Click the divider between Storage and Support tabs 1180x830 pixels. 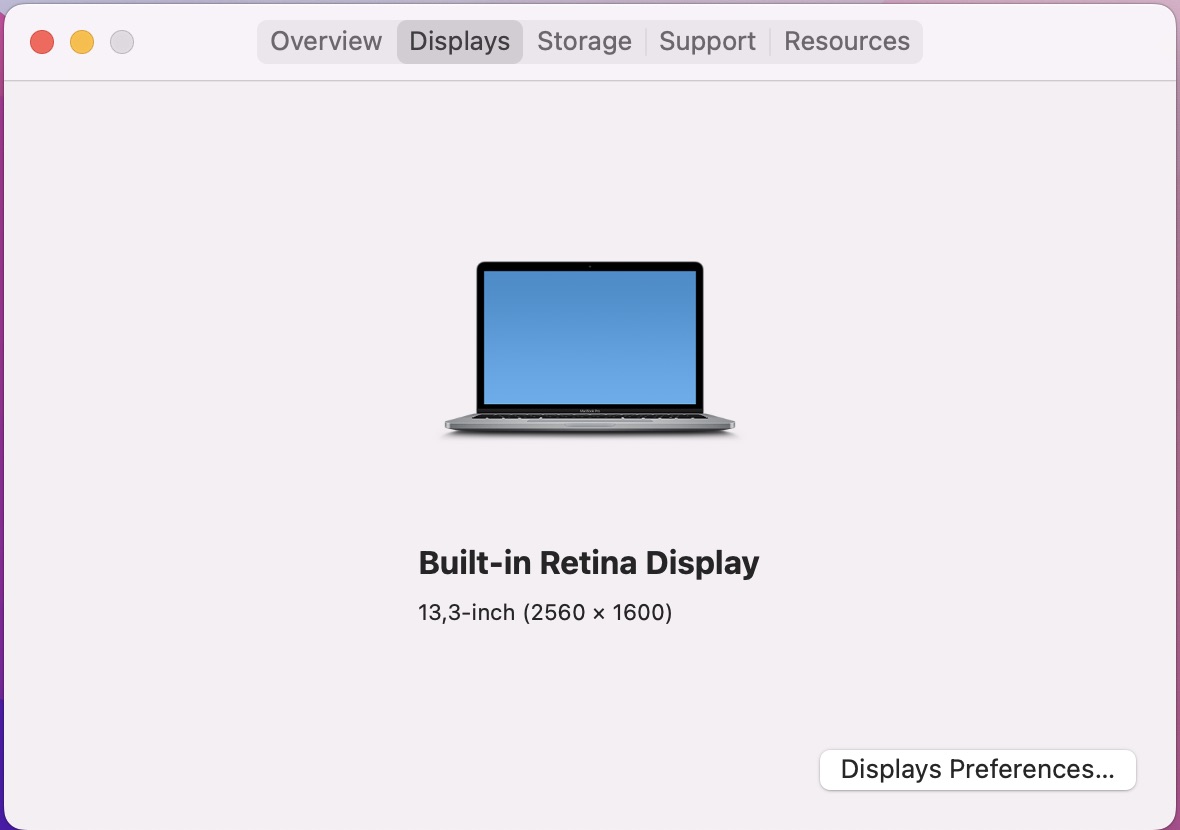[x=646, y=41]
